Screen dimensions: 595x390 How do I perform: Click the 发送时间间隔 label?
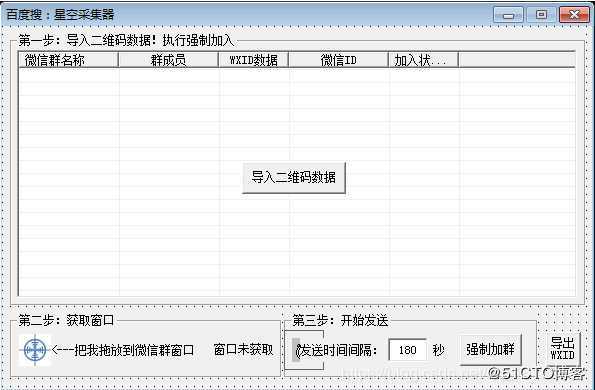click(337, 350)
